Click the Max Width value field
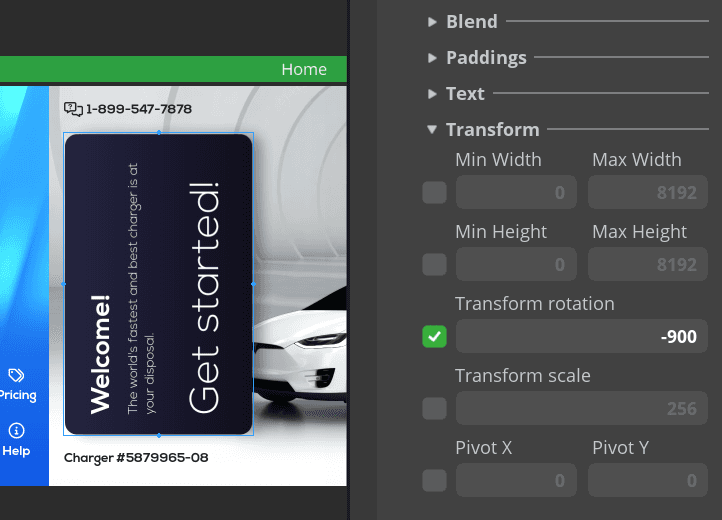The width and height of the screenshot is (722, 520). coord(648,193)
